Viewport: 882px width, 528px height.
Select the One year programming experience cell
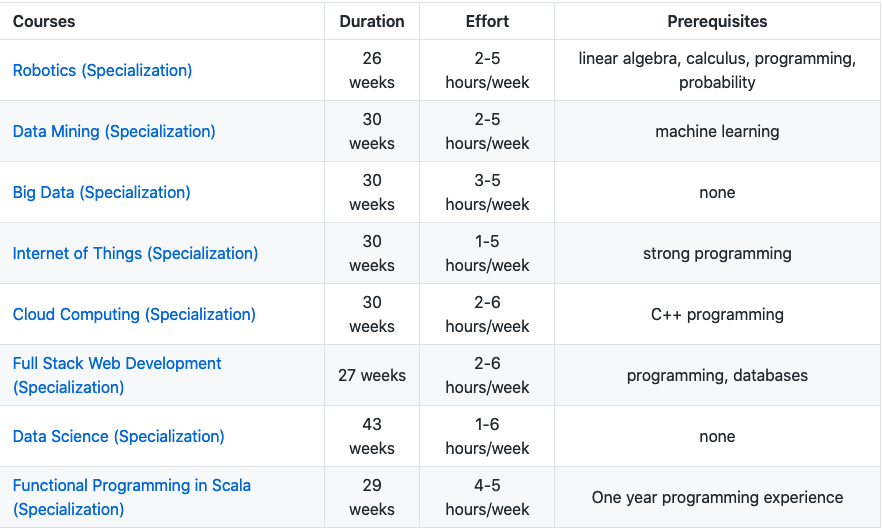coord(717,497)
